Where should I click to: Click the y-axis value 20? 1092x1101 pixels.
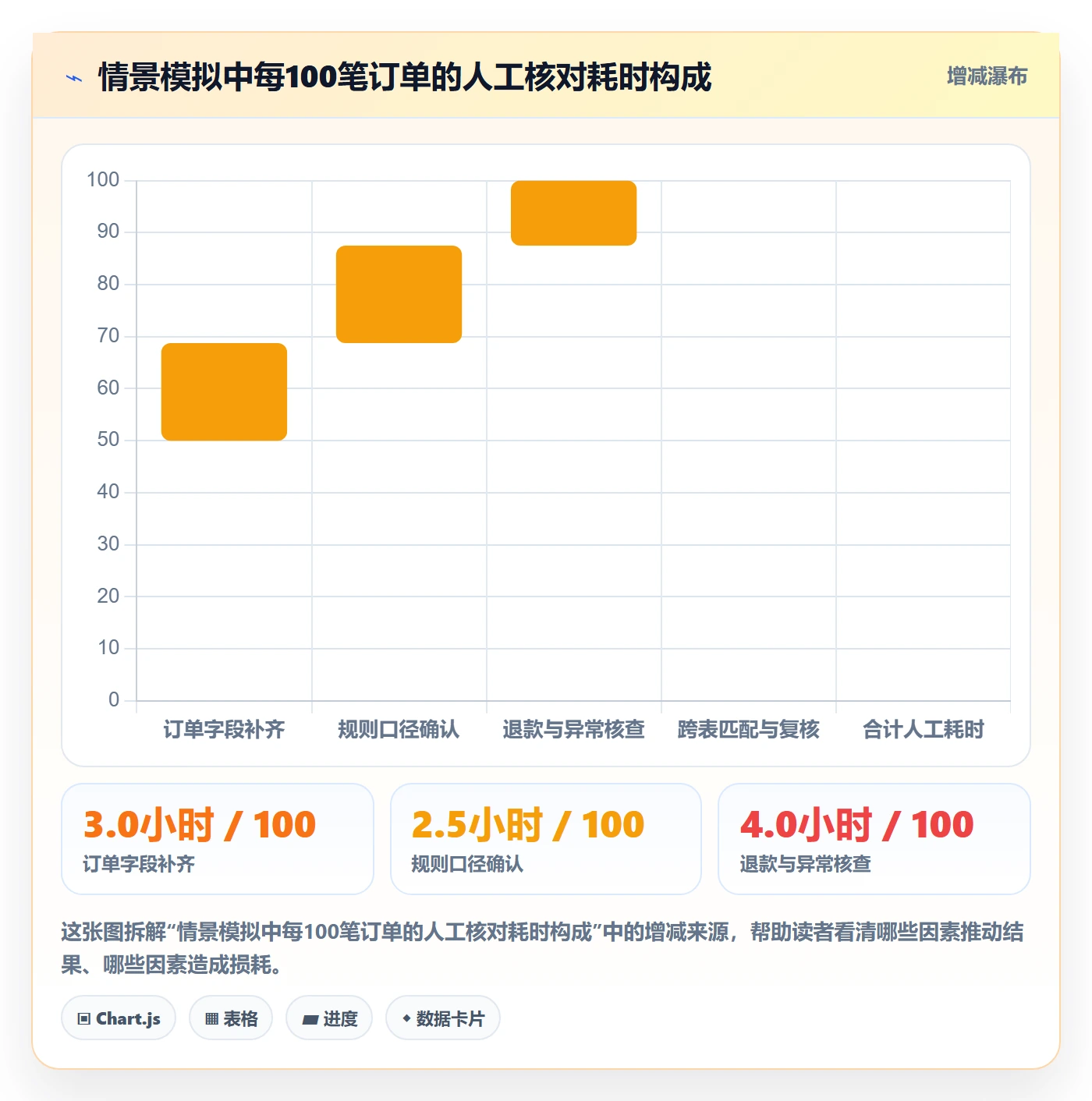108,596
